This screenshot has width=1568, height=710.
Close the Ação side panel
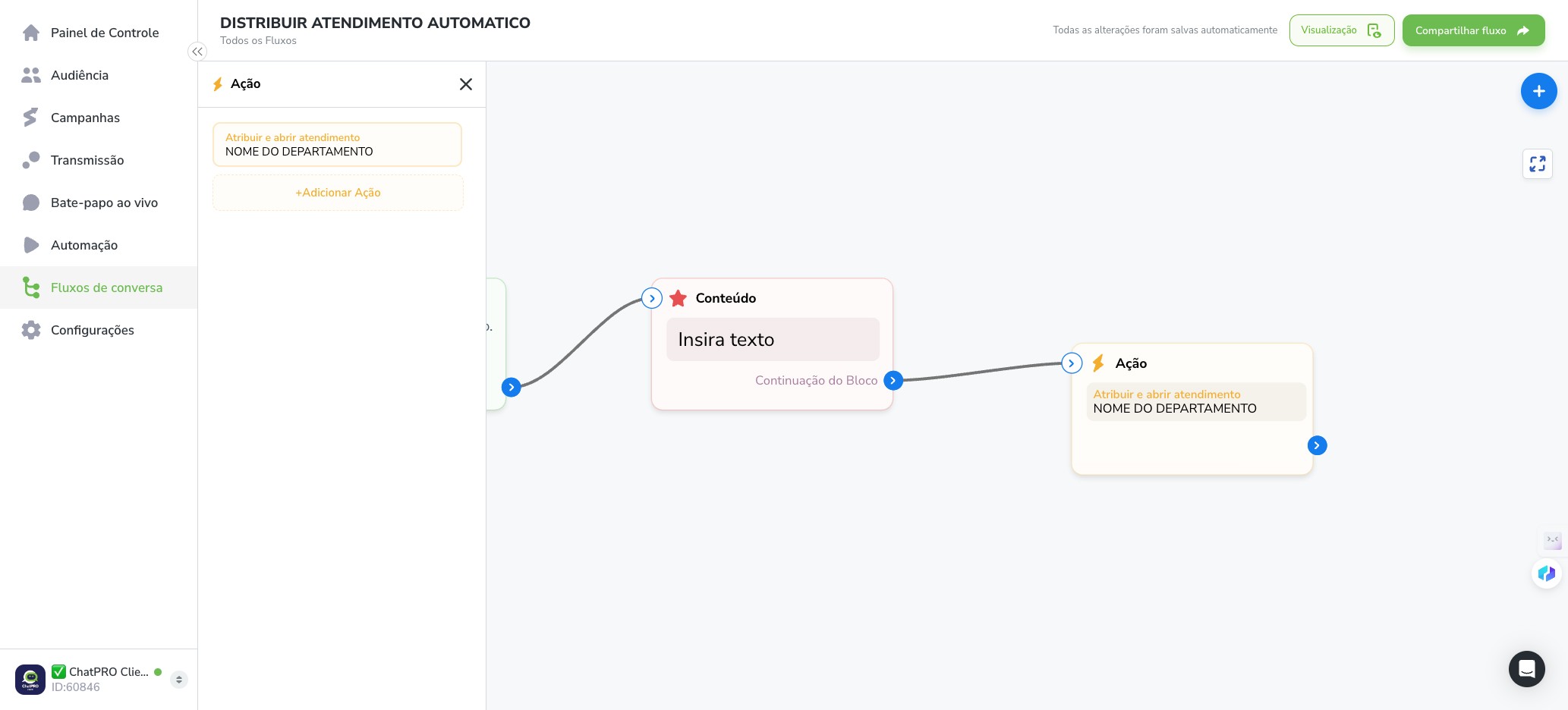pyautogui.click(x=466, y=84)
